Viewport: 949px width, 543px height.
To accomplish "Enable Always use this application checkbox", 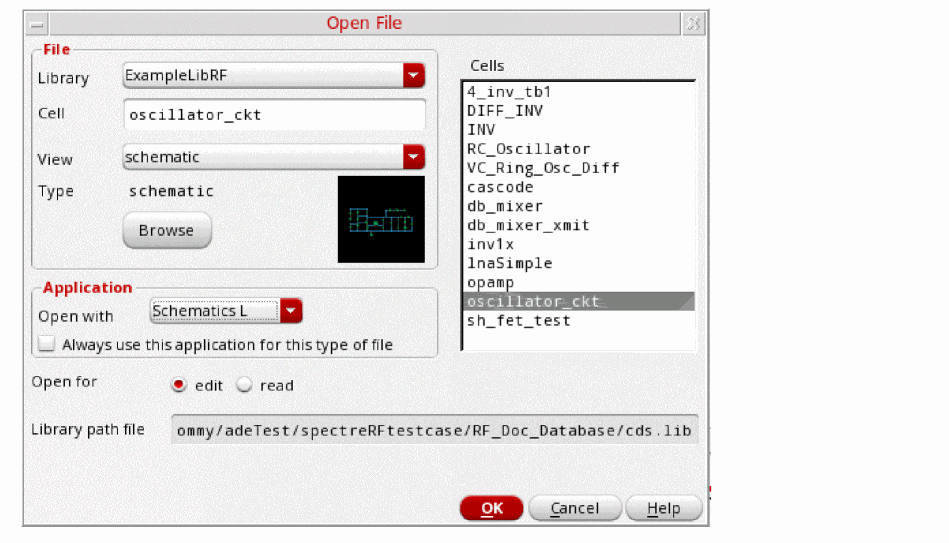I will 47,345.
